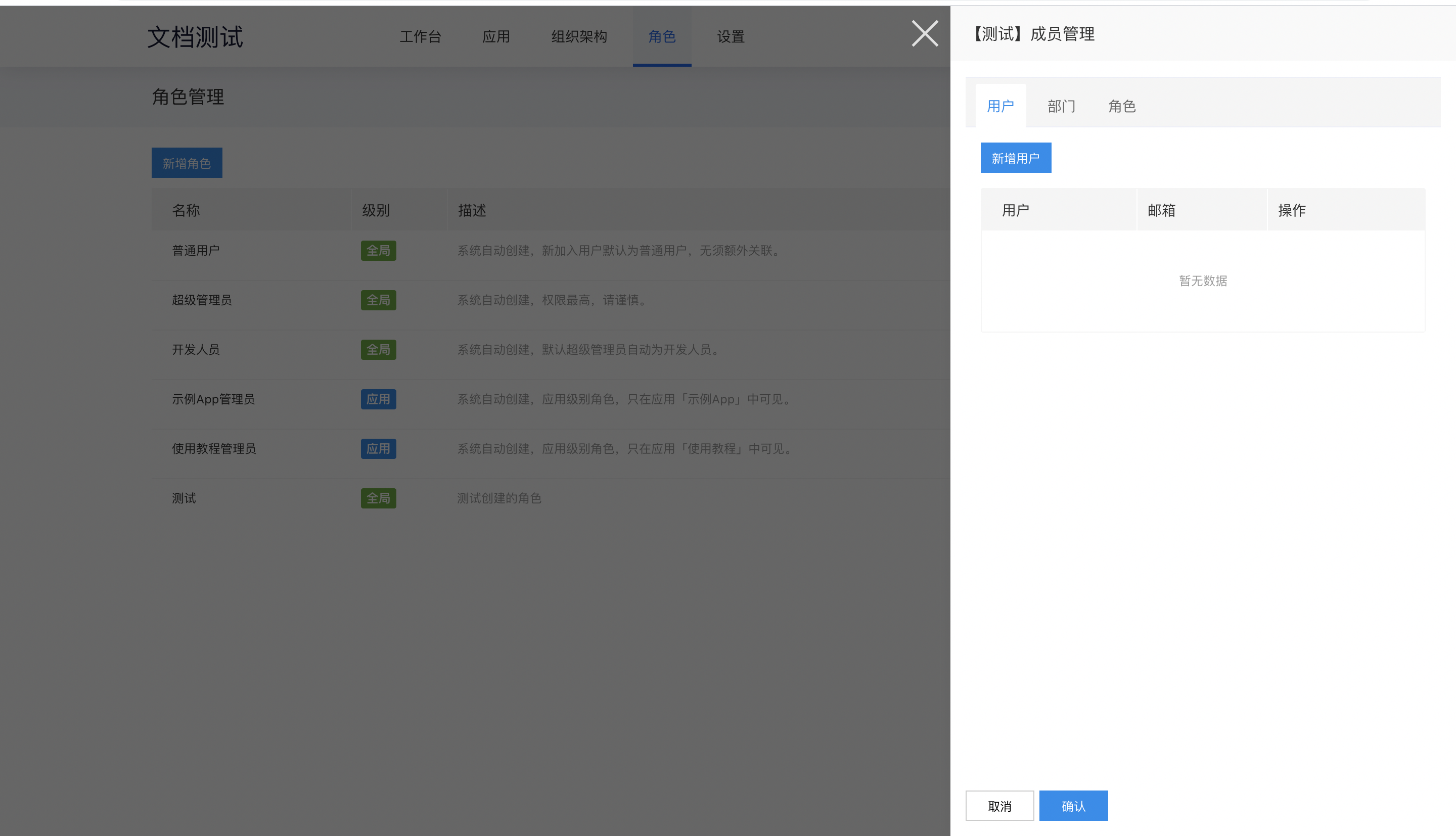Click the 取消 button
Image resolution: width=1456 pixels, height=836 pixels.
[x=999, y=806]
